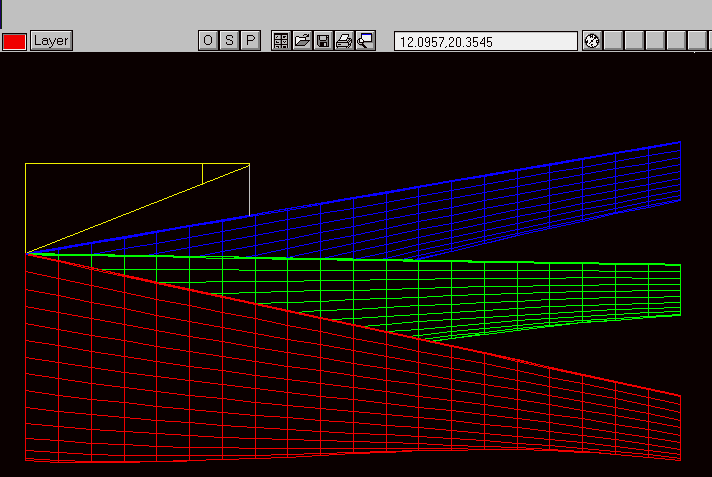This screenshot has height=477, width=712.
Task: Select the zoom window magnifier icon
Action: coord(365,41)
